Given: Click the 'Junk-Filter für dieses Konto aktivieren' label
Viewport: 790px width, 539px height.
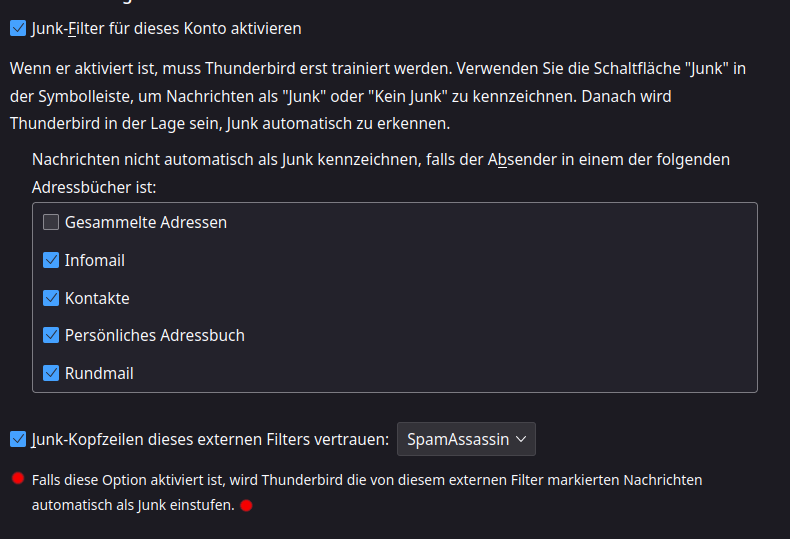Looking at the screenshot, I should (x=166, y=29).
